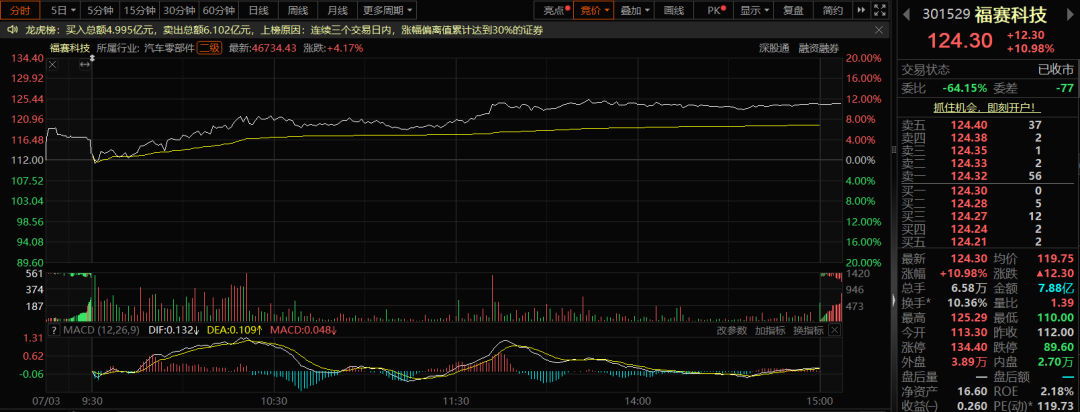Switch to the 5分钟 chart
Viewport: 1080px width, 412px height.
[x=101, y=10]
